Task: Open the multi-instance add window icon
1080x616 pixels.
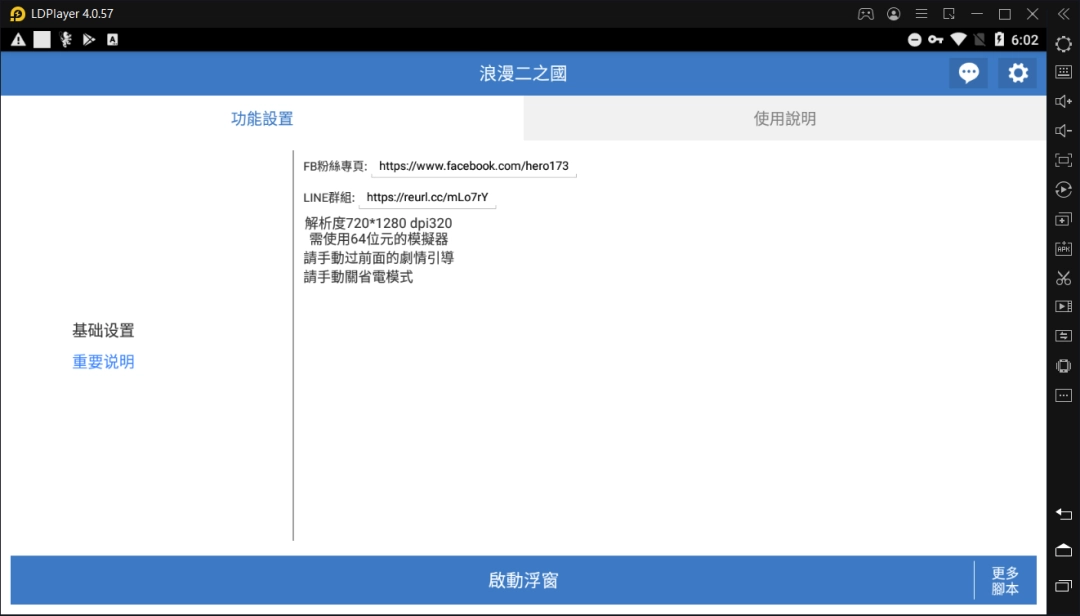Action: pos(1063,220)
